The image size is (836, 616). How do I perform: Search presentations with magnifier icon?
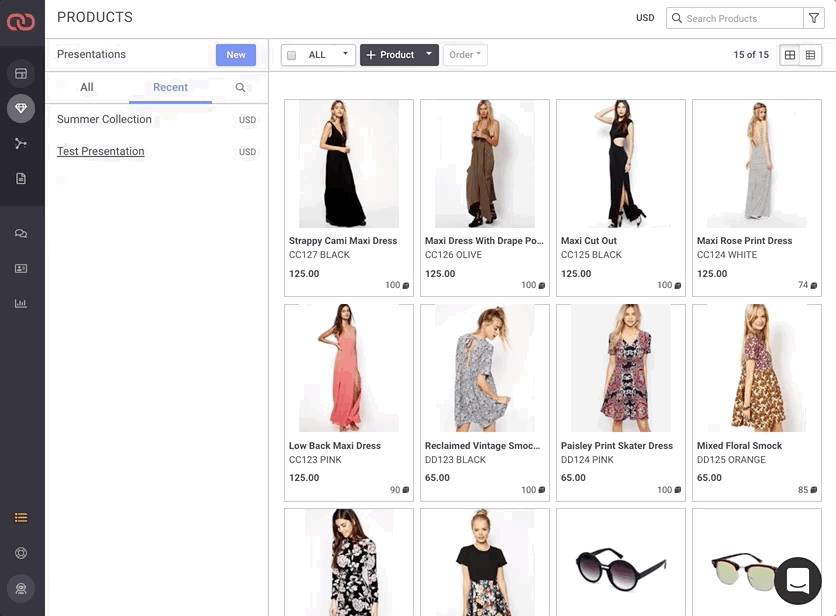tap(240, 87)
